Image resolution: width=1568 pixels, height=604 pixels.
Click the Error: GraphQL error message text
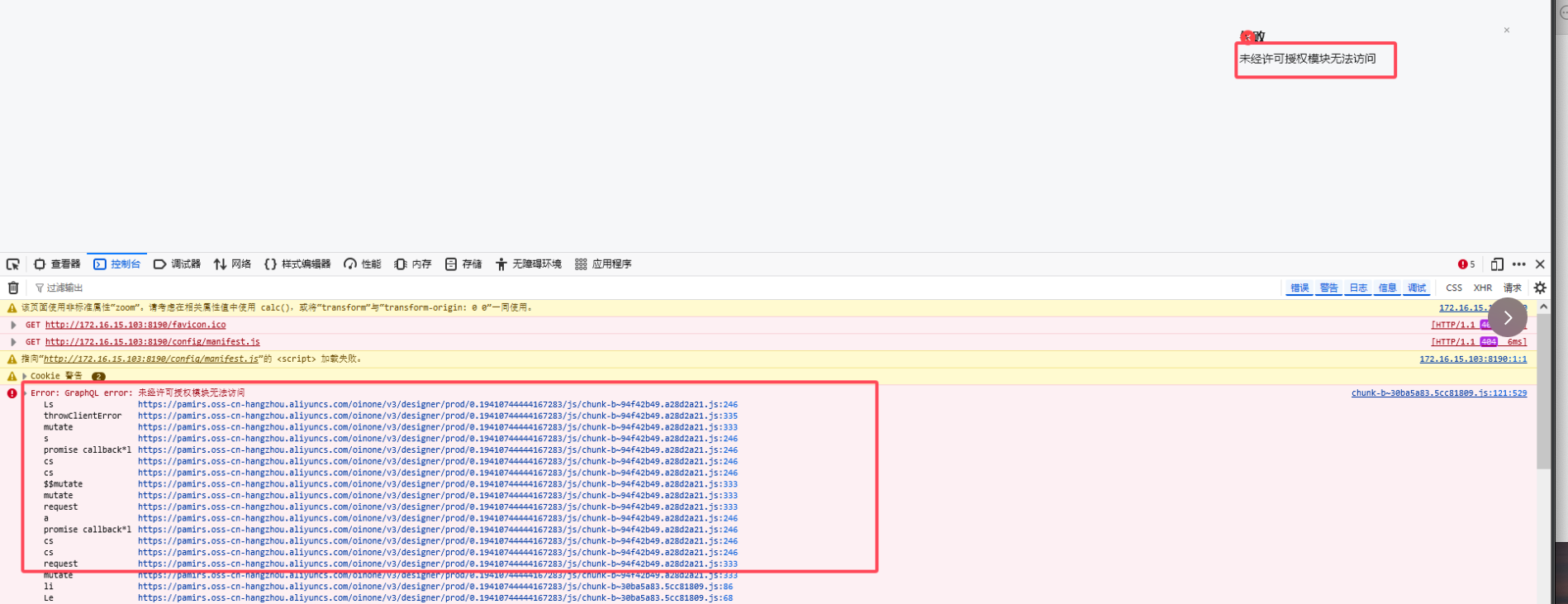[138, 392]
